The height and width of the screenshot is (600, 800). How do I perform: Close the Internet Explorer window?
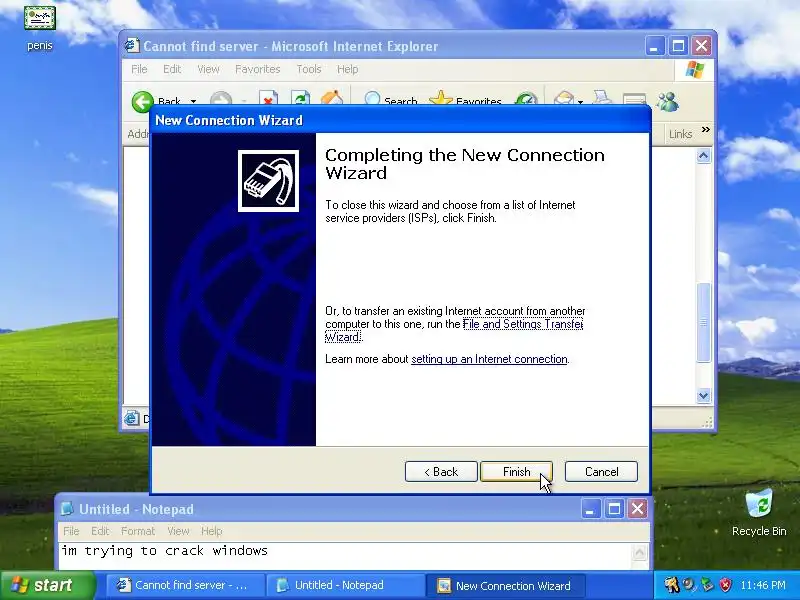(x=702, y=46)
